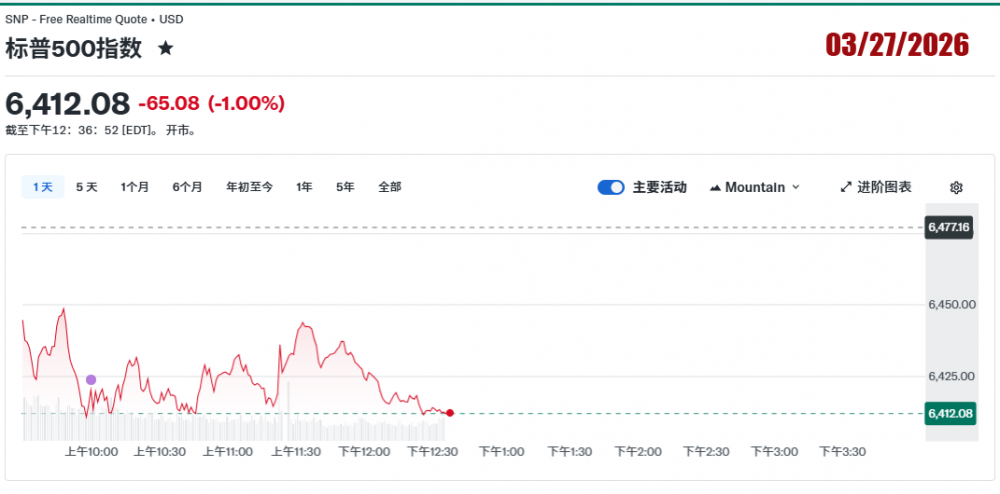Select 年初至今 year-to-date range

point(249,187)
